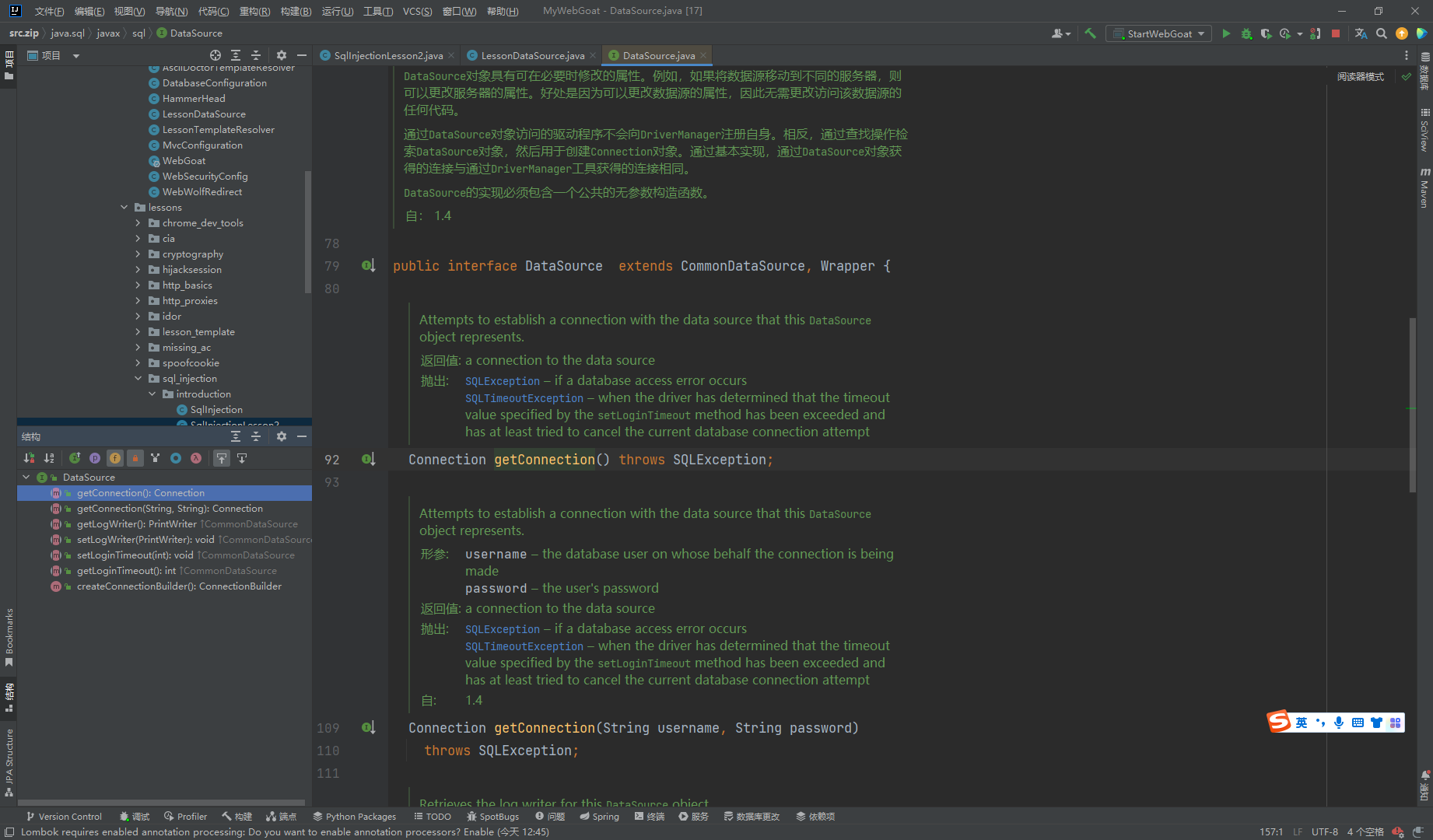This screenshot has height=840, width=1433.
Task: Toggle show anonymous classes circle filter
Action: point(176,458)
